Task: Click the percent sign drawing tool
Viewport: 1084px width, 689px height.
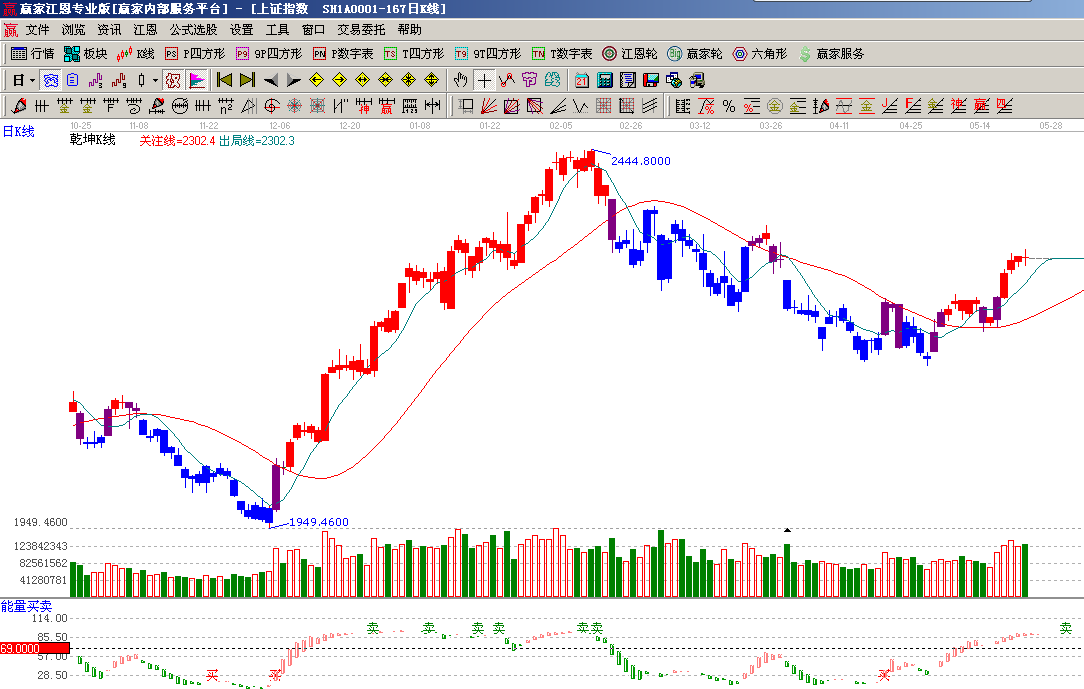Action: (728, 106)
